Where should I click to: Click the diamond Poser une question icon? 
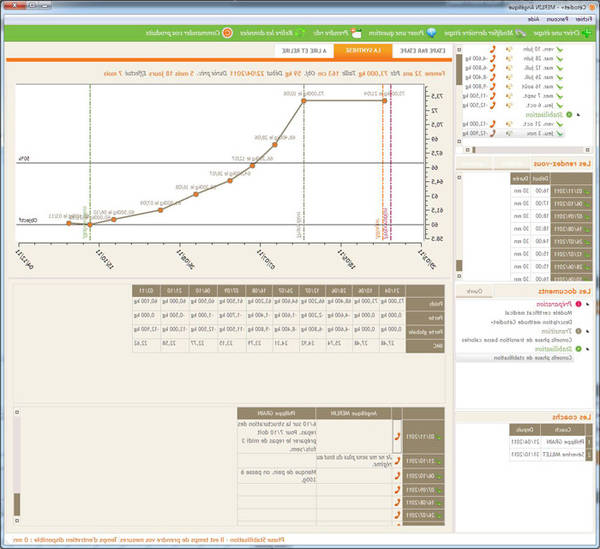(431, 33)
